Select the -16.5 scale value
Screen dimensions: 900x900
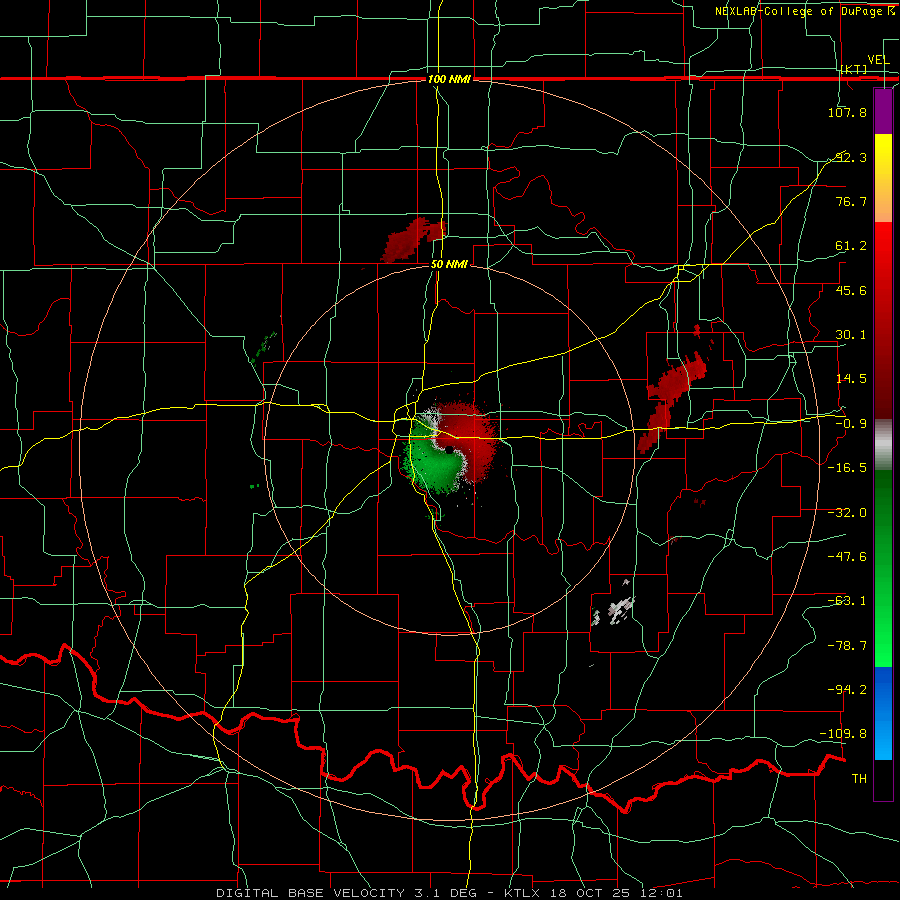(847, 468)
